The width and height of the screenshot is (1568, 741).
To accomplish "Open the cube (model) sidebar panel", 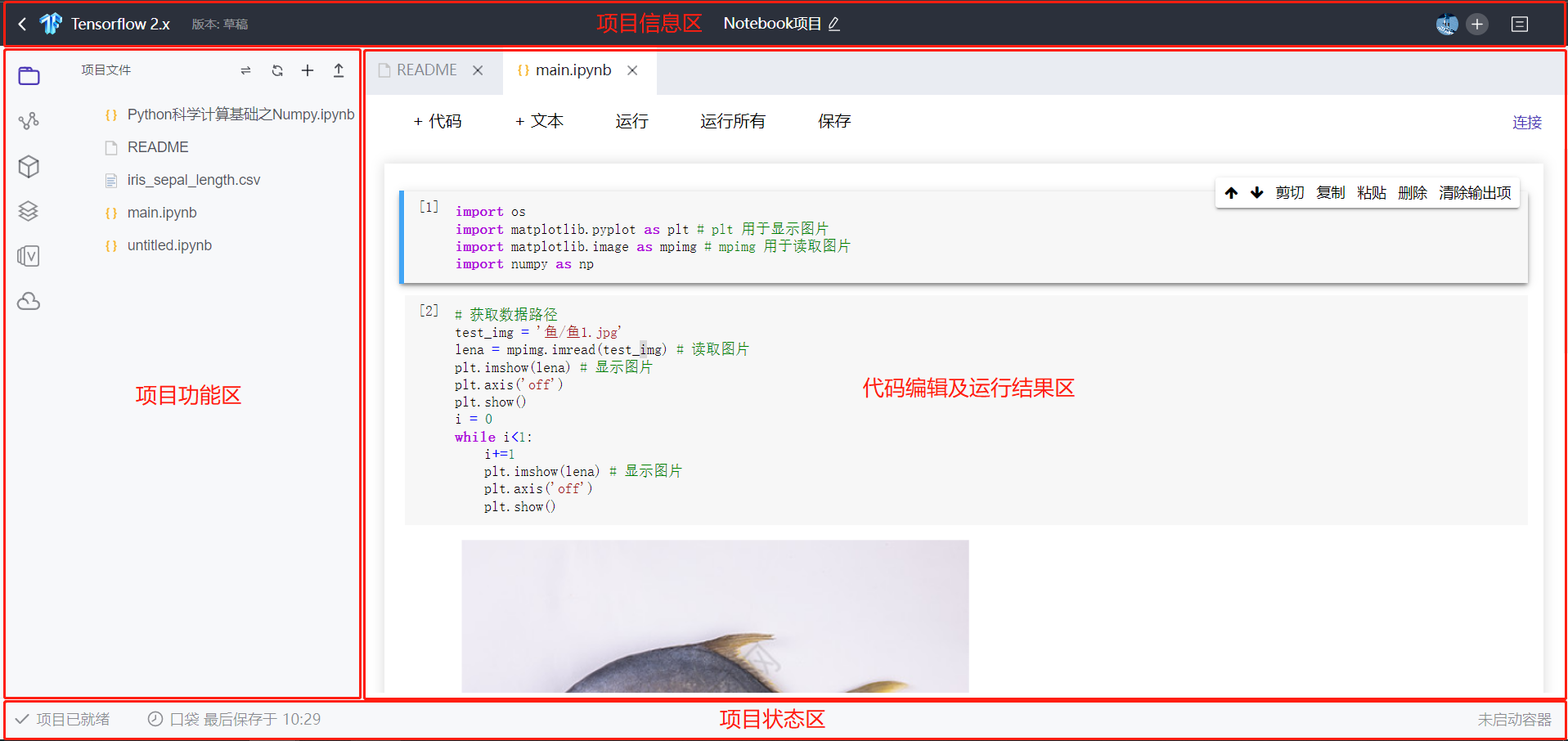I will click(29, 166).
